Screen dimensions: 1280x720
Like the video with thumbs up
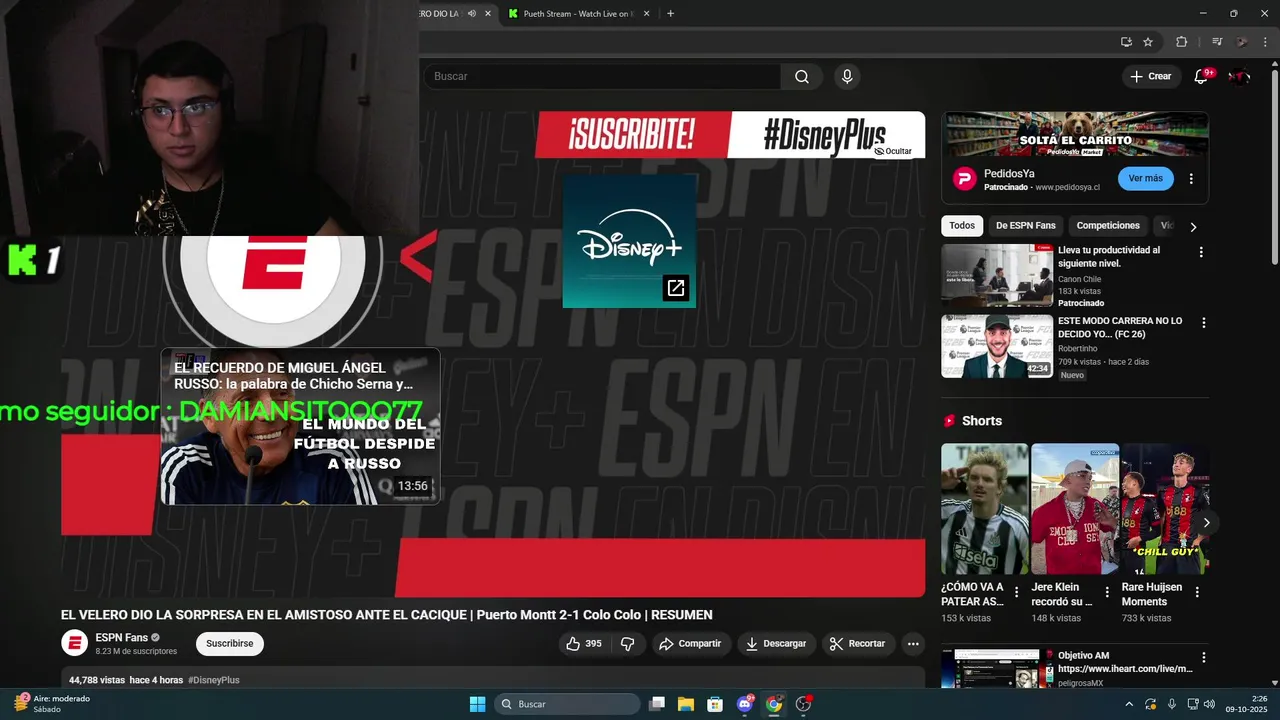(584, 644)
